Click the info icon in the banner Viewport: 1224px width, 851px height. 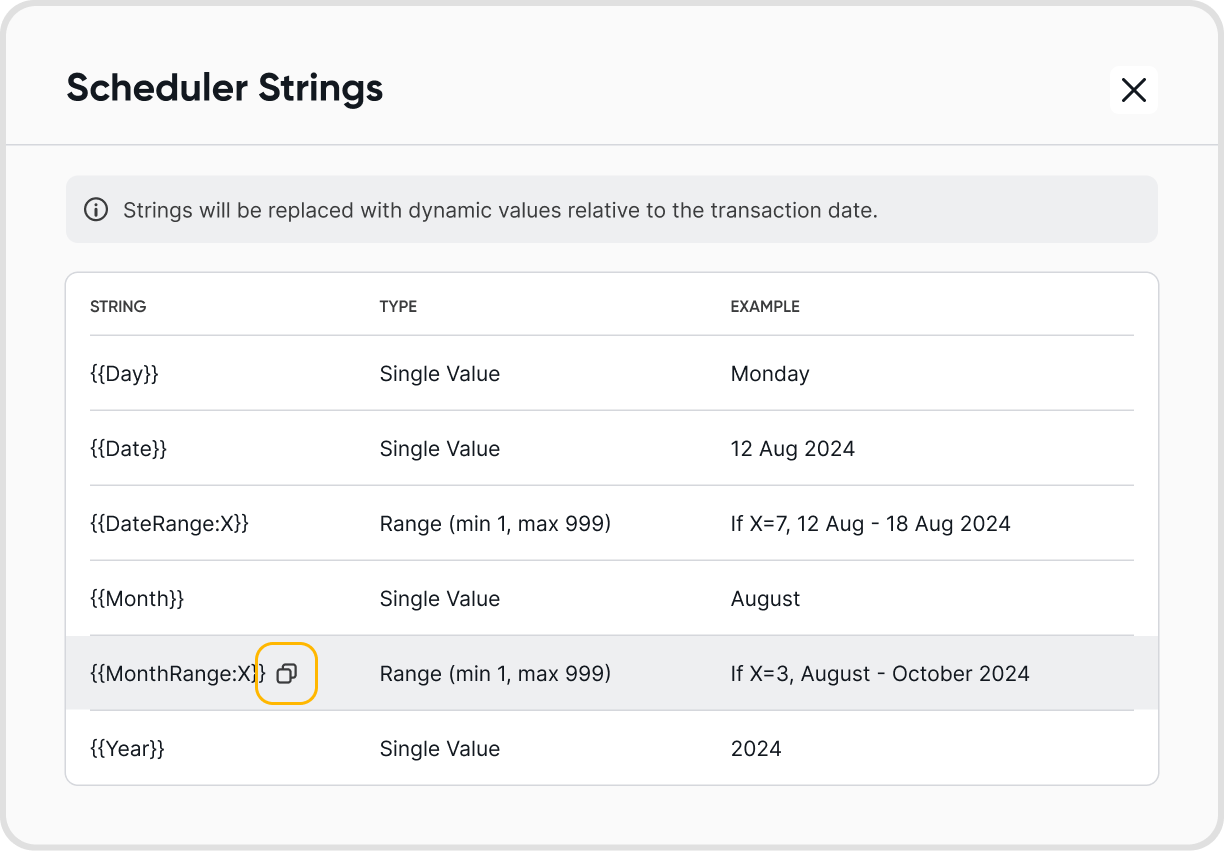point(96,210)
